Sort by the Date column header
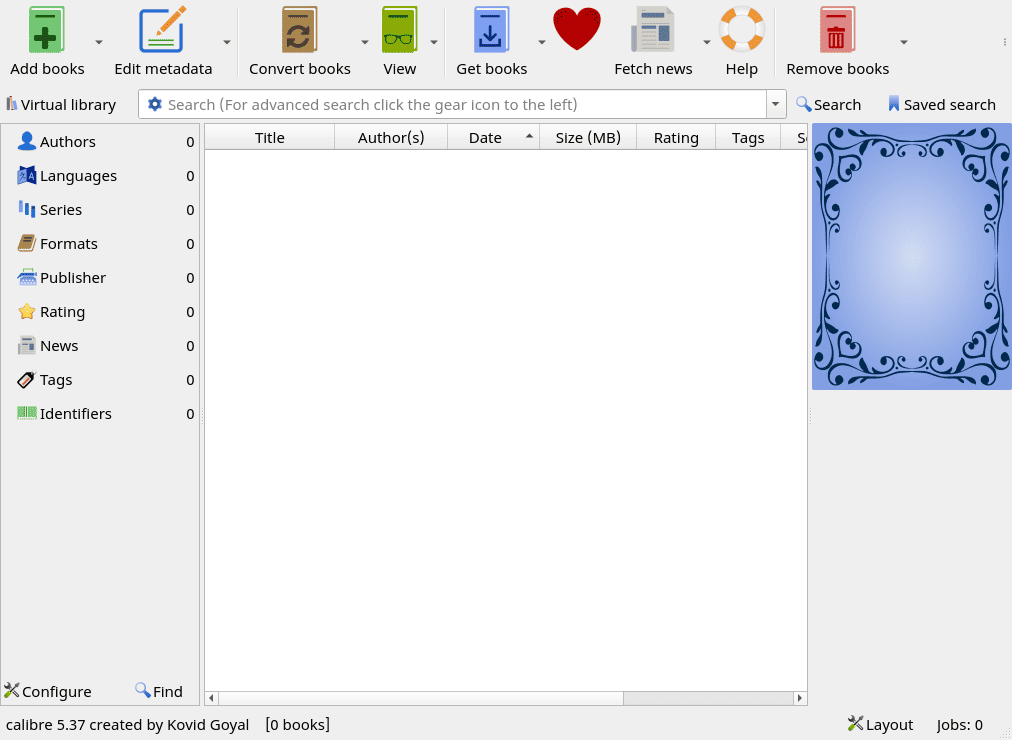This screenshot has width=1012, height=740. 494,137
